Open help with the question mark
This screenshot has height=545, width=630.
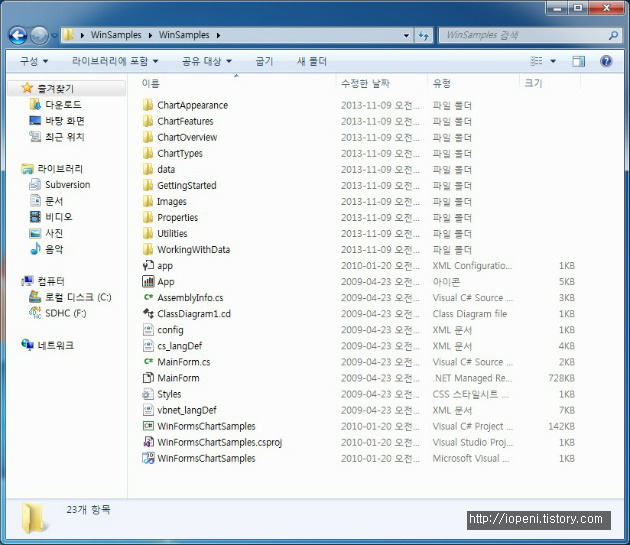coord(606,61)
